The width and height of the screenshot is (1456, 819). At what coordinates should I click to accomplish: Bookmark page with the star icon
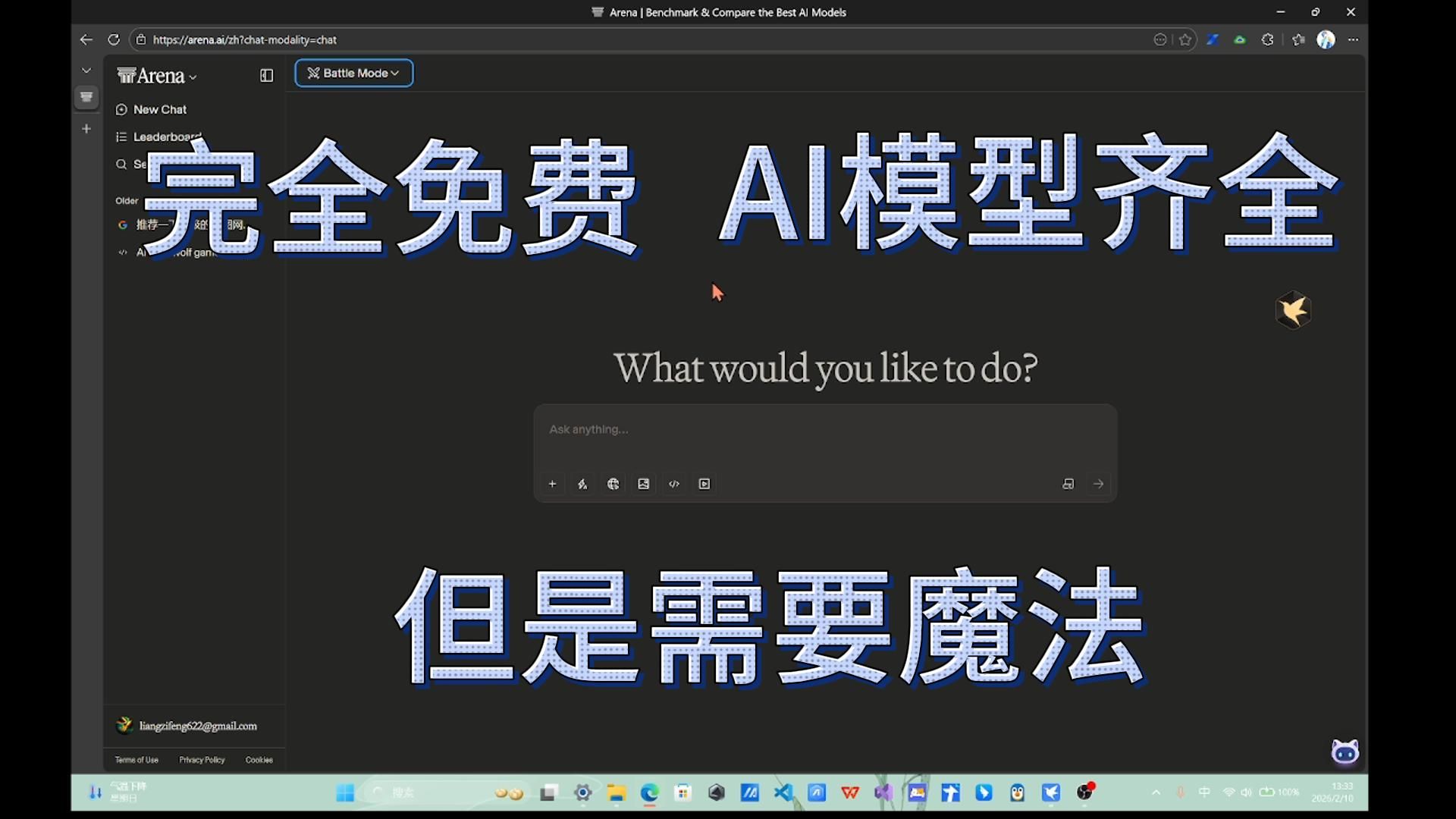1185,39
